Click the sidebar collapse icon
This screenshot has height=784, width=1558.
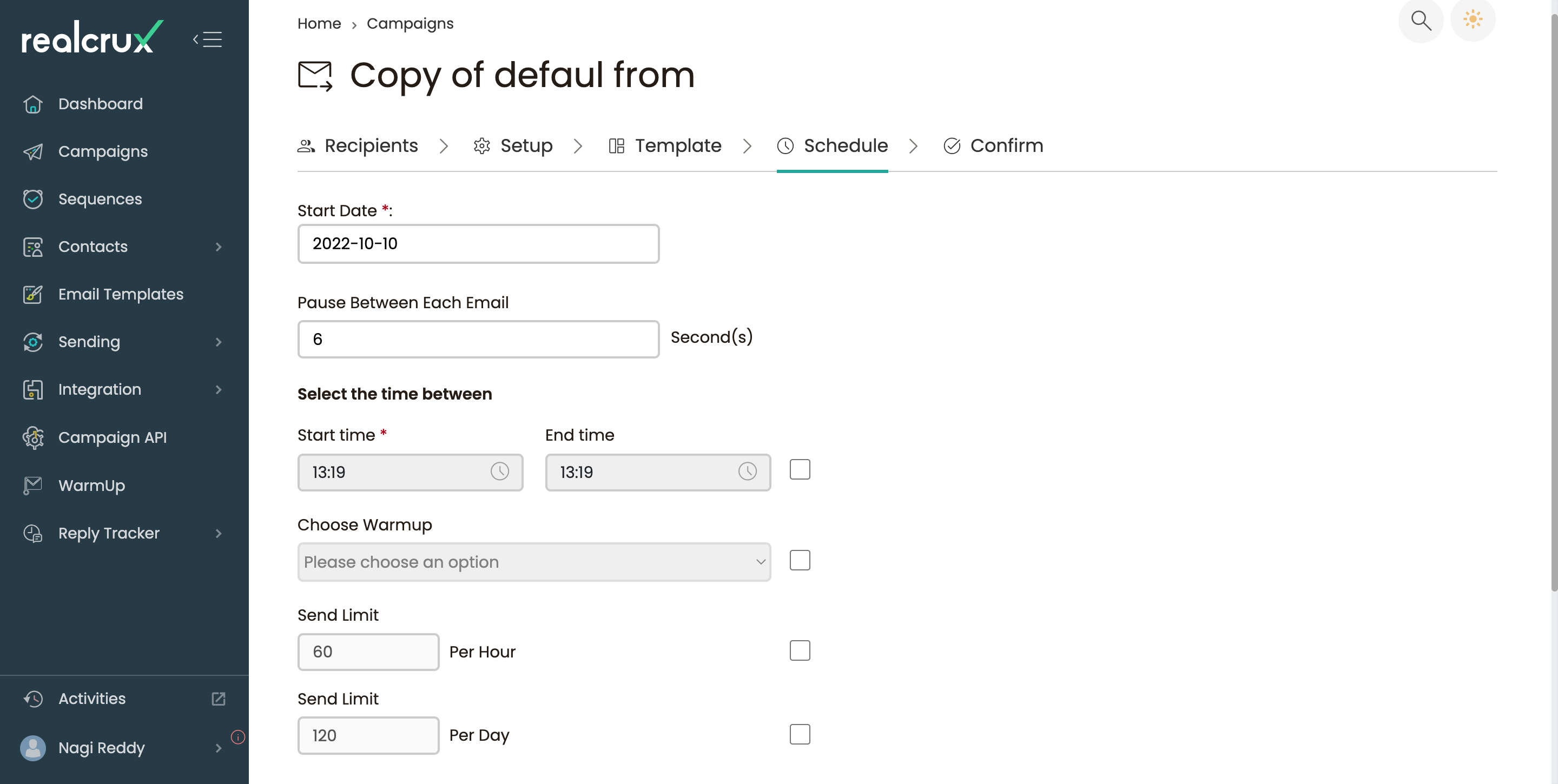click(x=207, y=39)
